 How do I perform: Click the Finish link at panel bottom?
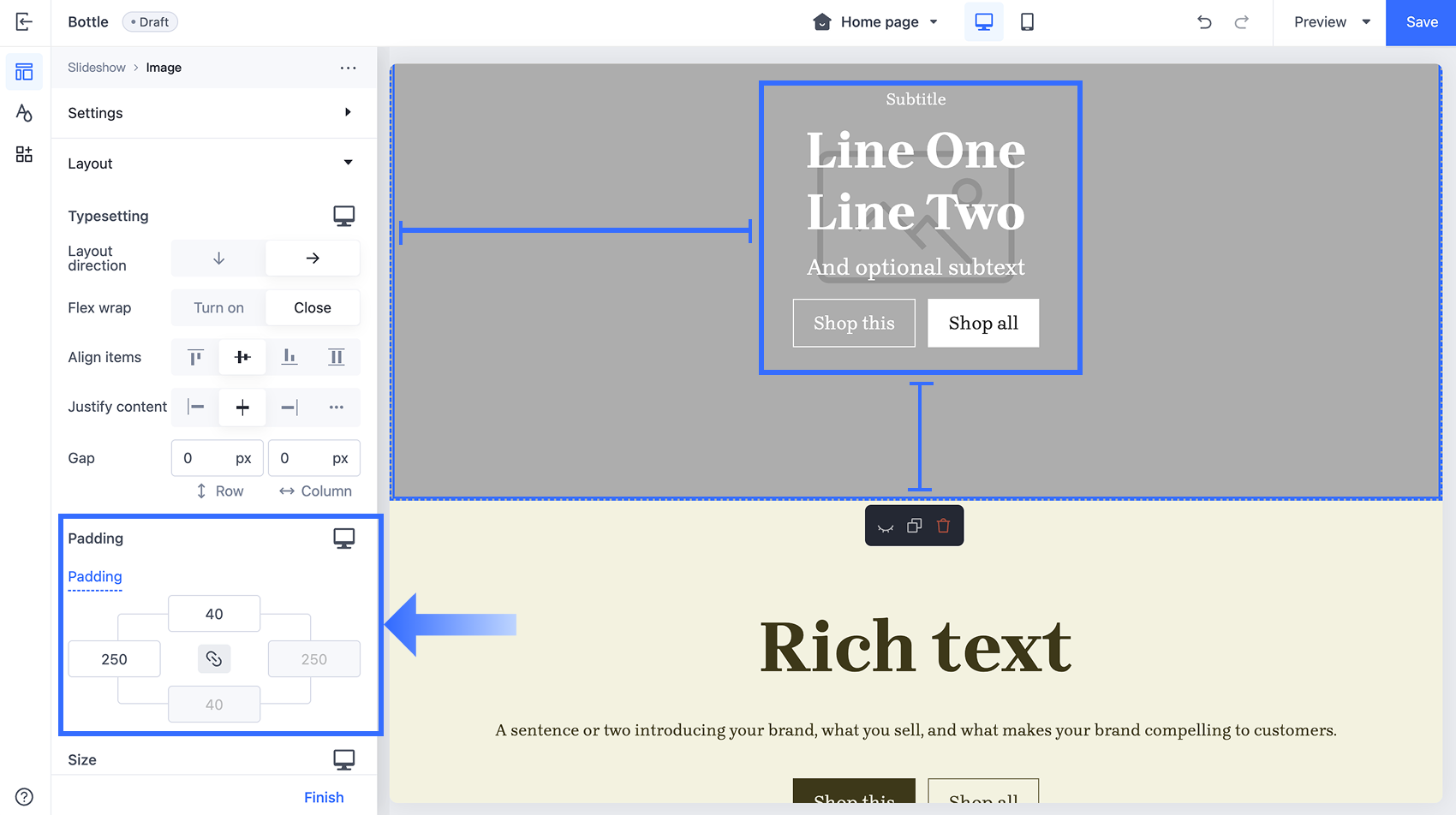pyautogui.click(x=324, y=797)
